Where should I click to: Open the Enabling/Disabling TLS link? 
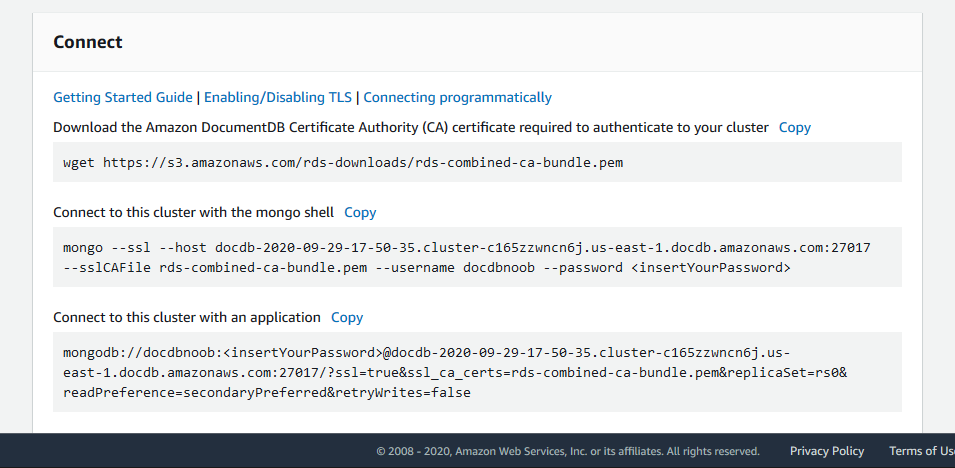point(278,97)
